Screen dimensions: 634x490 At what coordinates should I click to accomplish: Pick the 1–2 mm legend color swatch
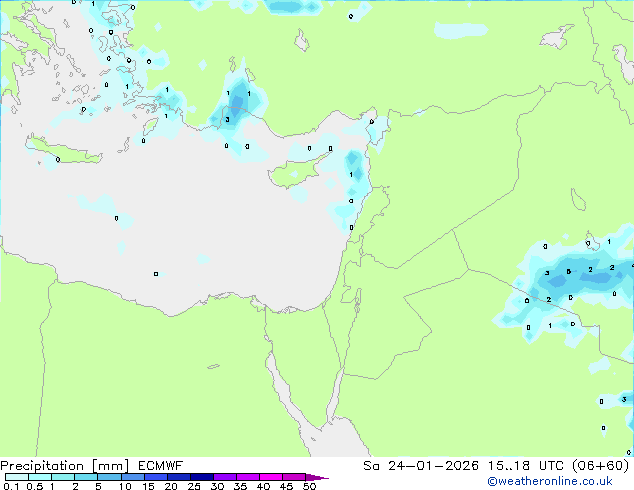[63, 477]
